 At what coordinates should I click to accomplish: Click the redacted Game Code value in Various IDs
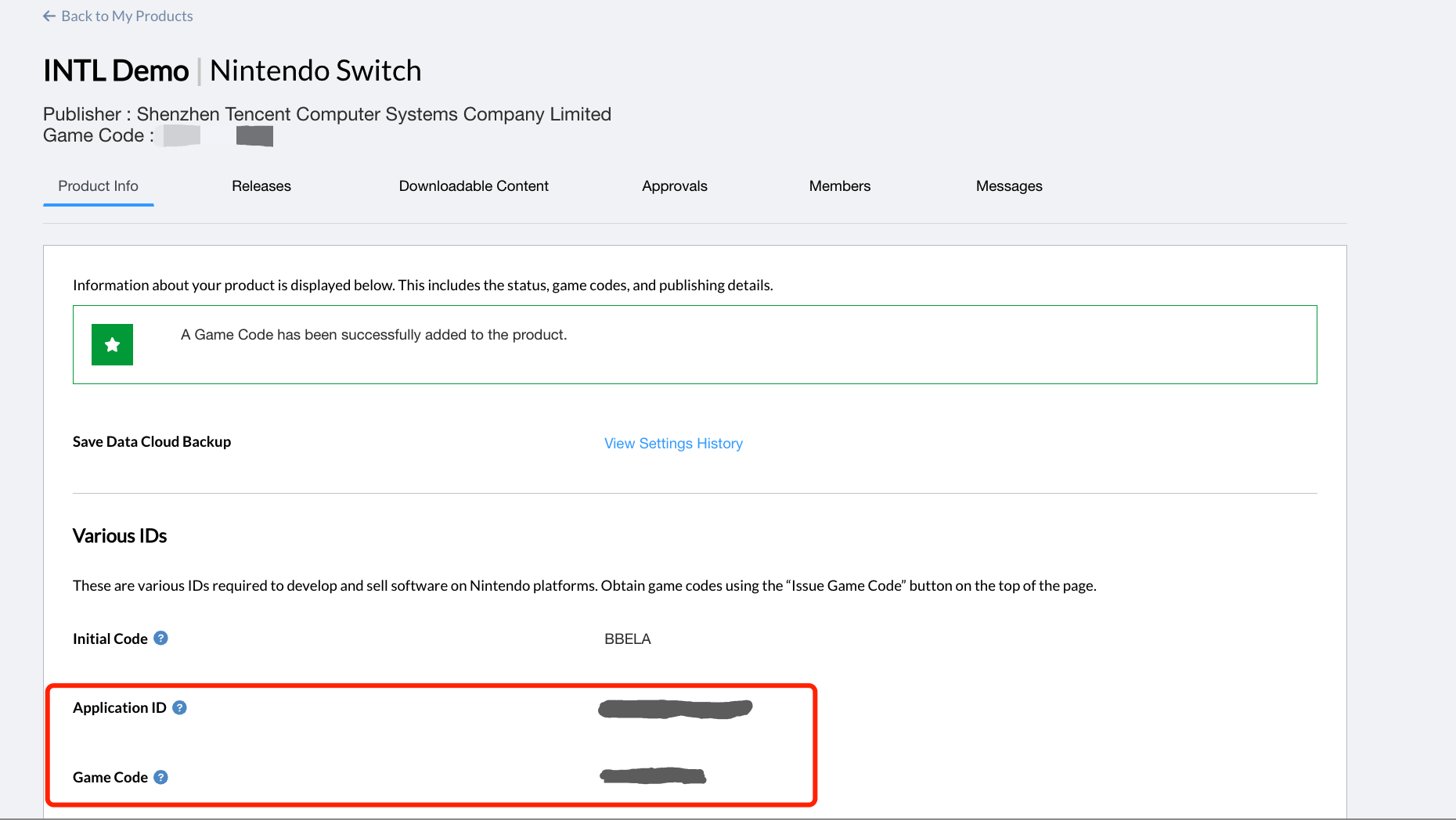coord(653,776)
